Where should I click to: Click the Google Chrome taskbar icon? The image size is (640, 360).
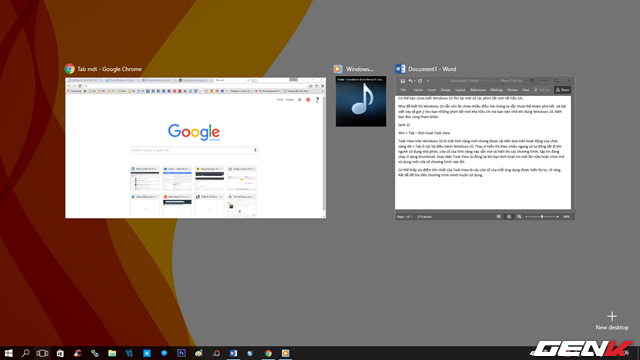click(x=268, y=353)
